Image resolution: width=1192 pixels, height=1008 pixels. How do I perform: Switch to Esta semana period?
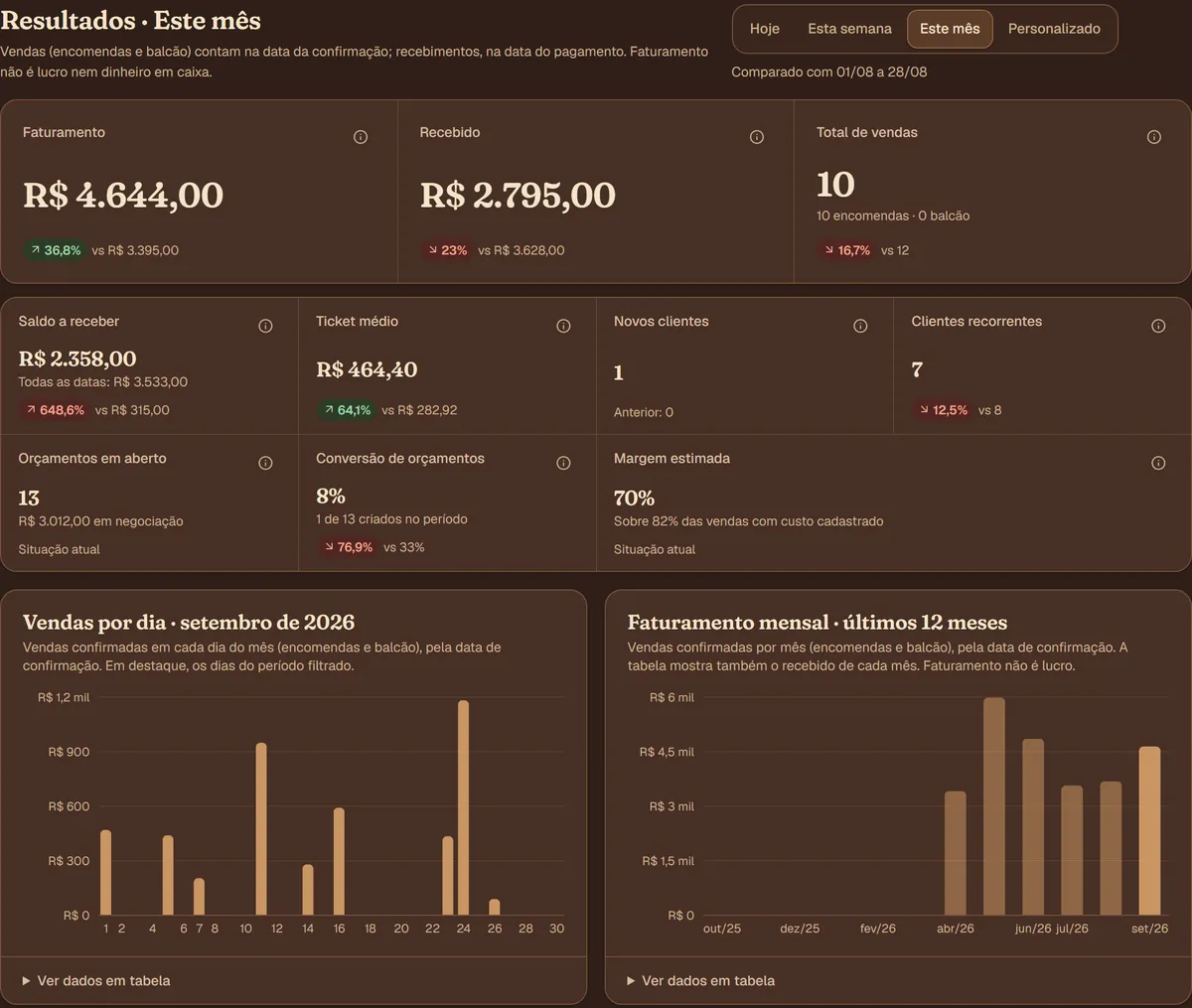tap(849, 29)
